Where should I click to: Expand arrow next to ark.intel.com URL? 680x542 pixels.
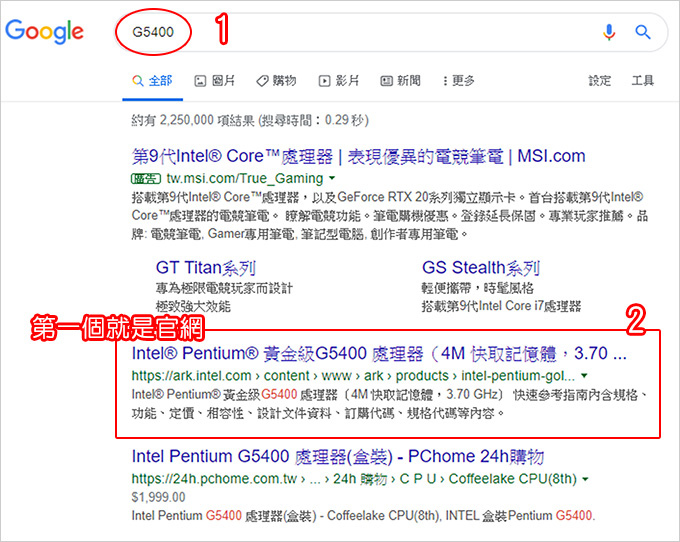(x=584, y=375)
